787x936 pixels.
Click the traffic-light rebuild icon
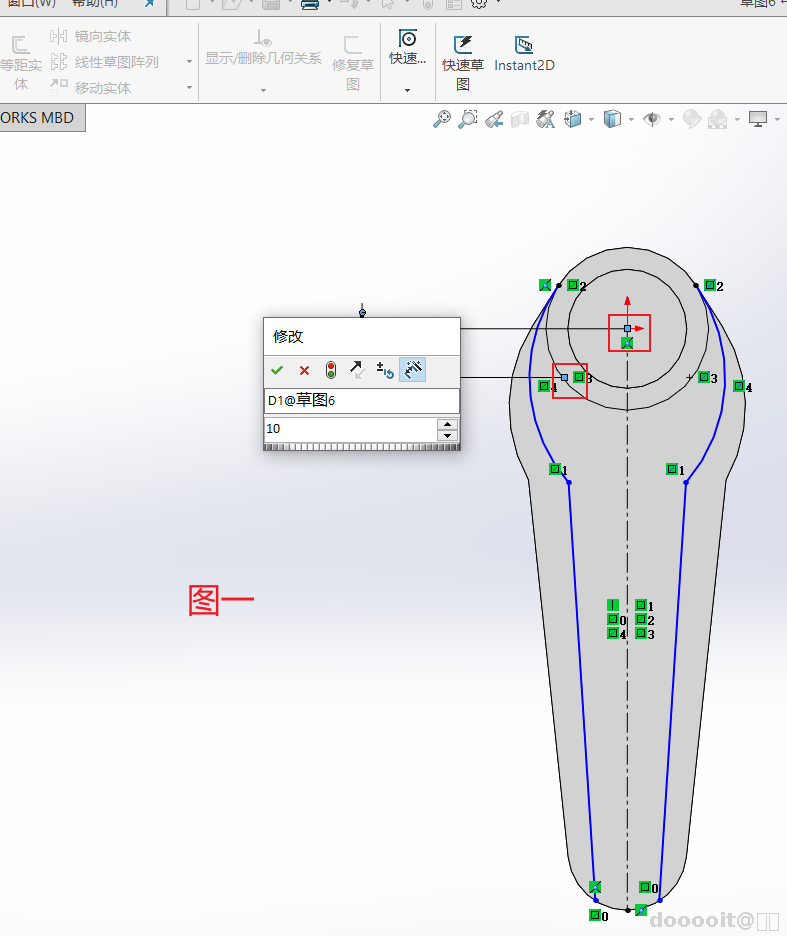pyautogui.click(x=331, y=370)
